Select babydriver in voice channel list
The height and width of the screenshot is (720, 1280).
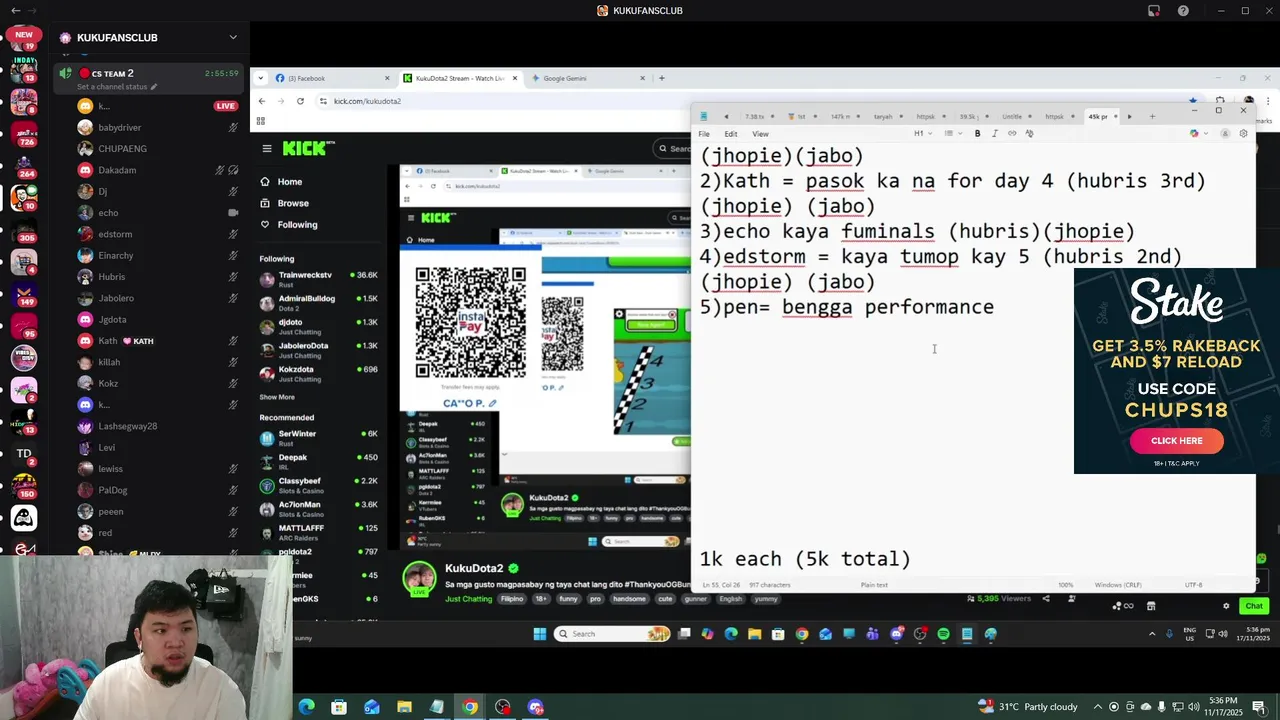pos(120,128)
